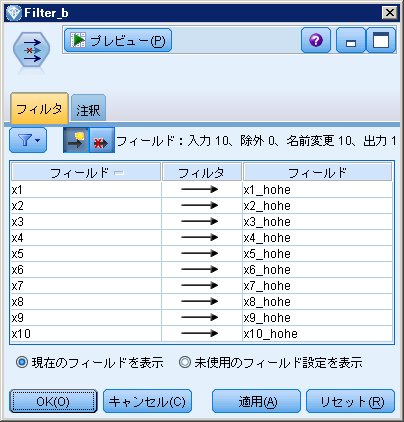Select the フィルタ tab
The height and width of the screenshot is (422, 404).
click(x=39, y=109)
